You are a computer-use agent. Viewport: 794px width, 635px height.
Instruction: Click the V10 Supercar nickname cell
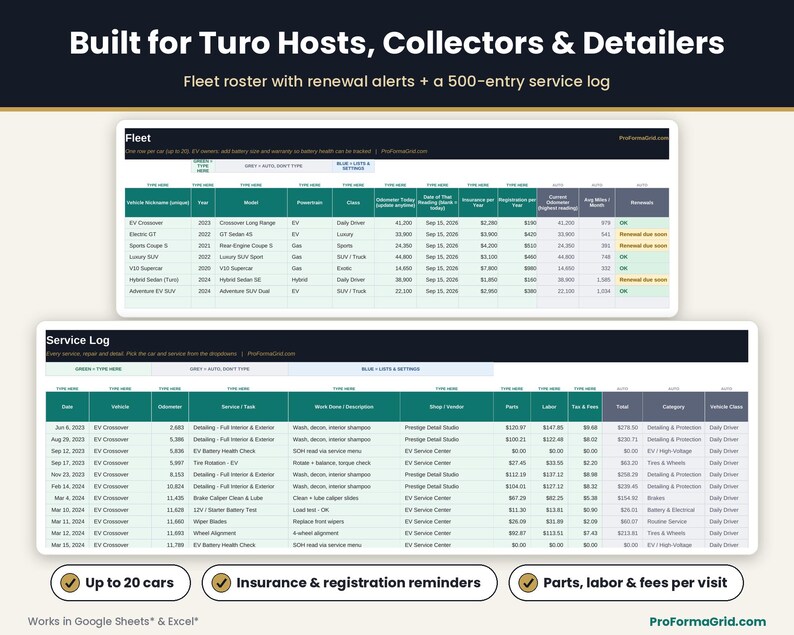pyautogui.click(x=158, y=268)
